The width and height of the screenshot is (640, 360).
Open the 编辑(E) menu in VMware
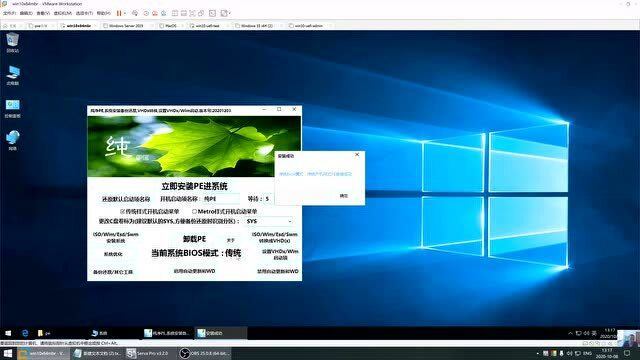(x=26, y=13)
